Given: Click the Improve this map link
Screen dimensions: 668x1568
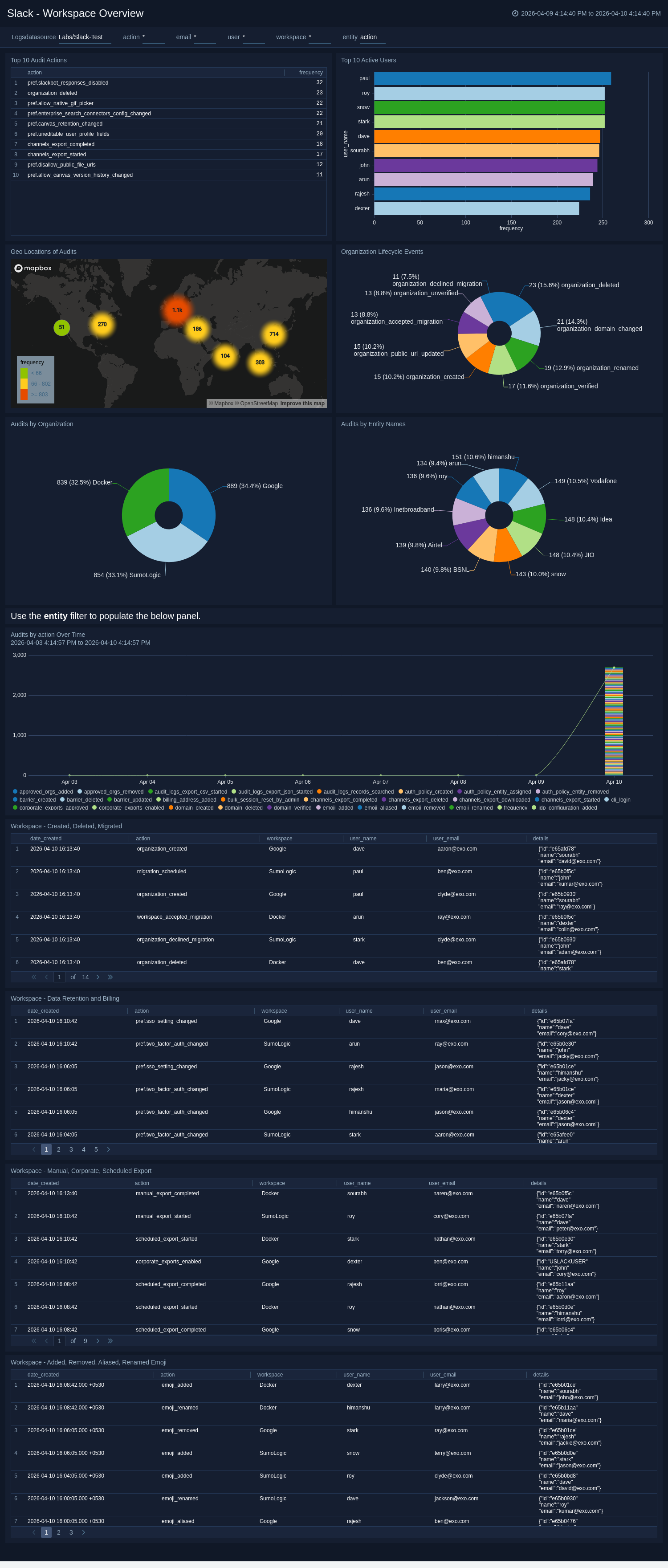Looking at the screenshot, I should coord(302,403).
